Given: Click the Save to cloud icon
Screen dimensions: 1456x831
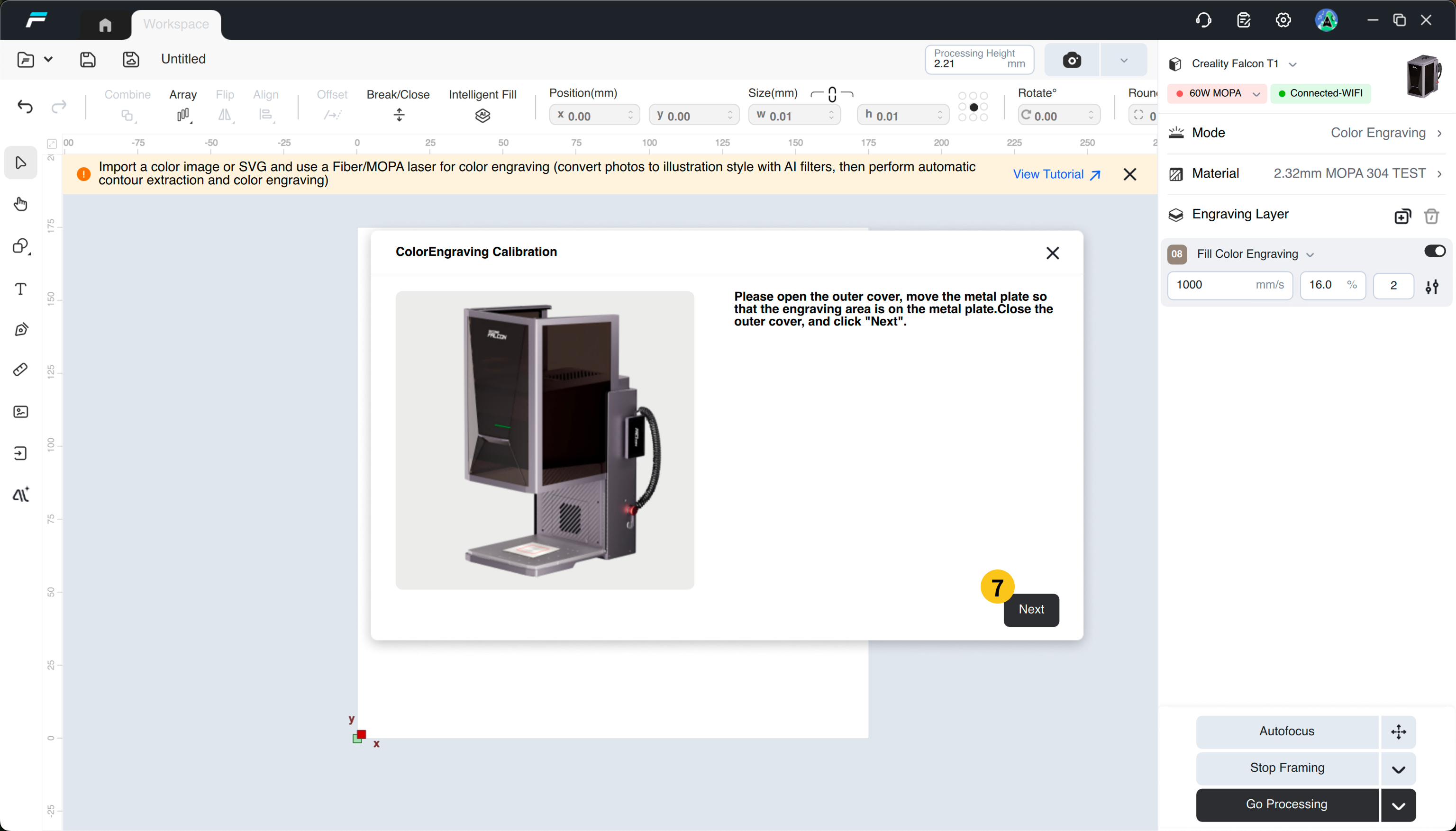Looking at the screenshot, I should point(131,59).
